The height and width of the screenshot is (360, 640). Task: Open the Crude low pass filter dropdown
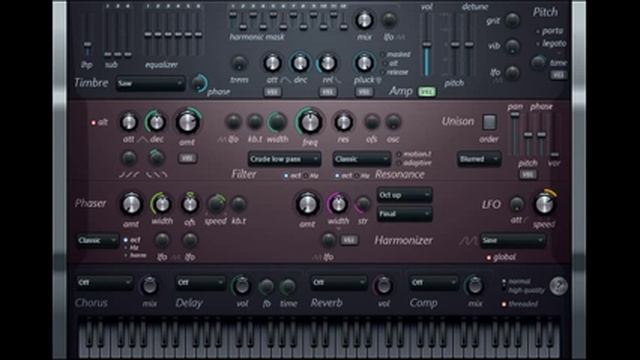point(284,159)
